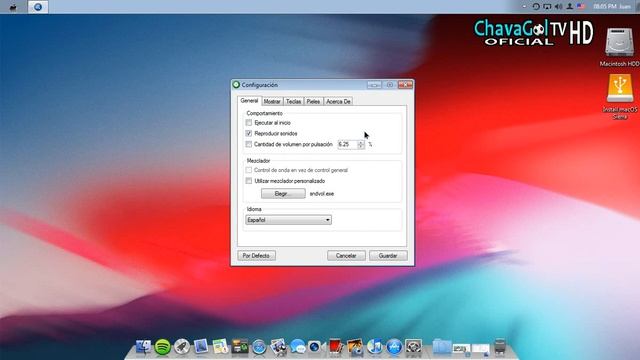Click the Juan user name in menu bar
This screenshot has width=640, height=360.
625,7
